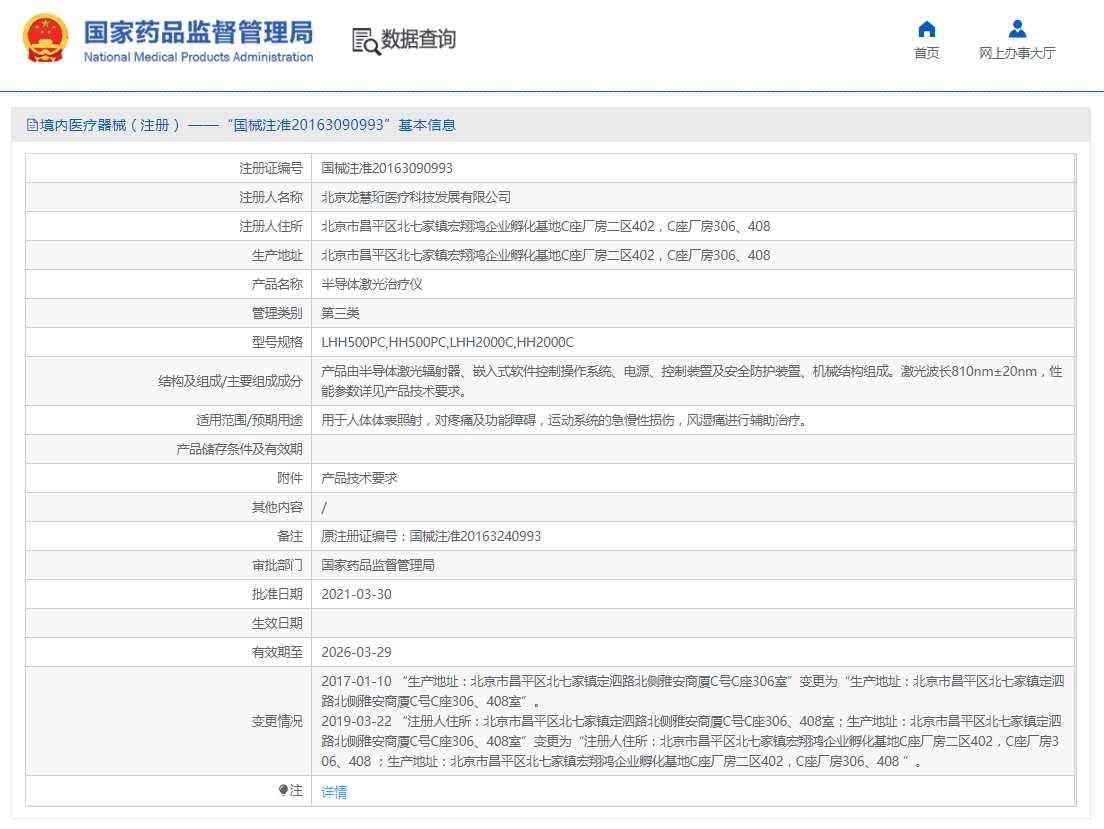Click the 网上办事大厅 person icon

[1017, 29]
